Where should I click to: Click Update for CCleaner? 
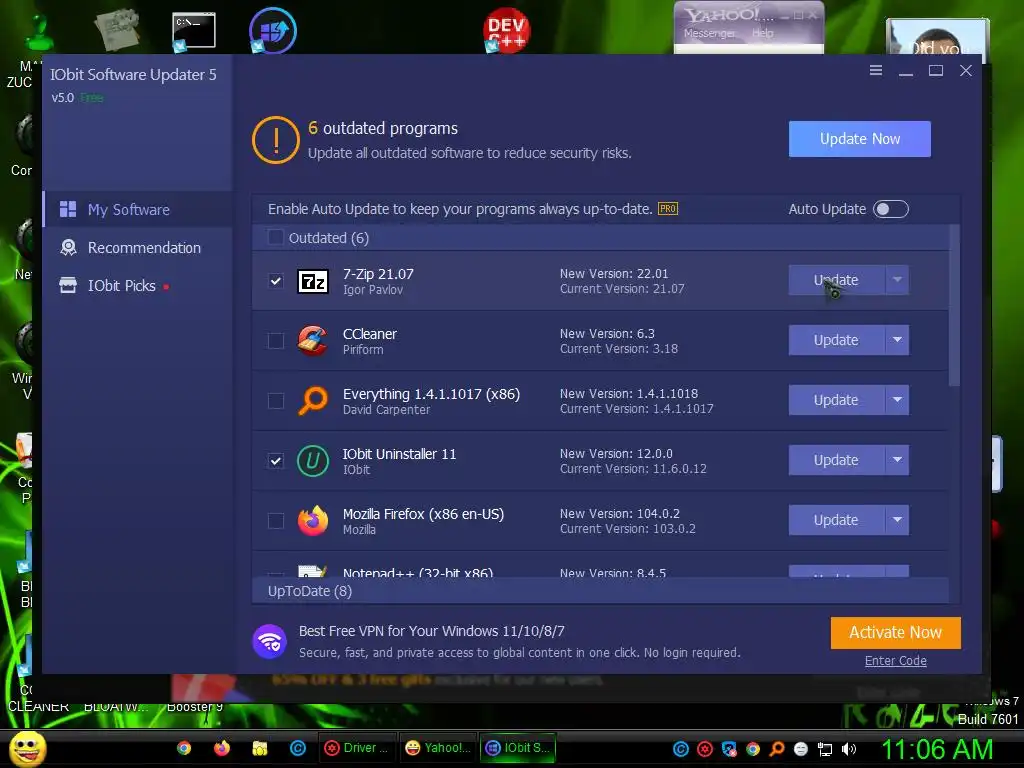pos(837,340)
